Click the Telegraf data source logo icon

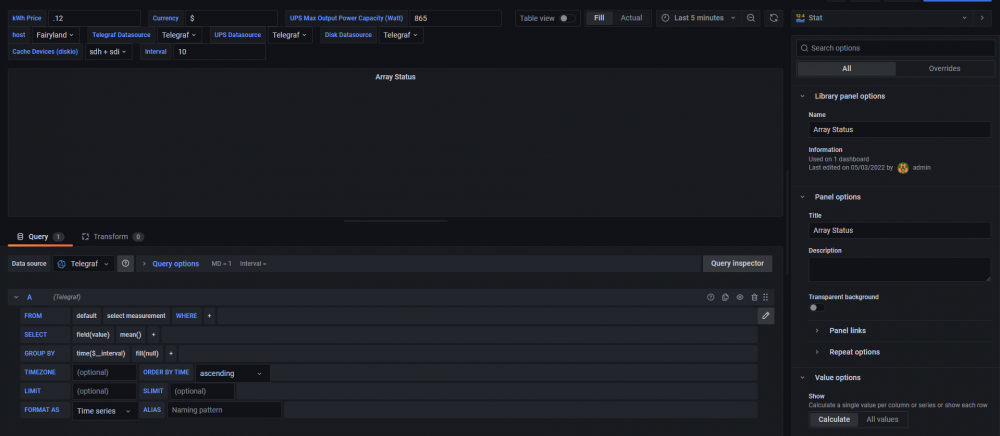(62, 264)
